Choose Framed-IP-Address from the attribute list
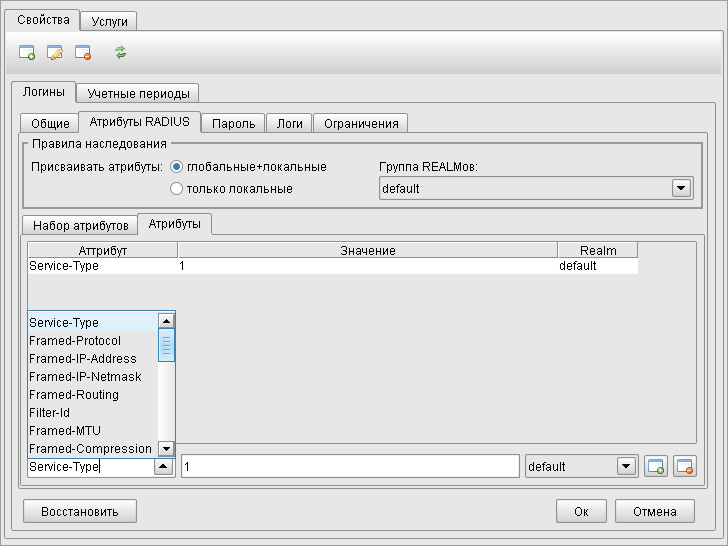The width and height of the screenshot is (728, 546). [x=83, y=359]
